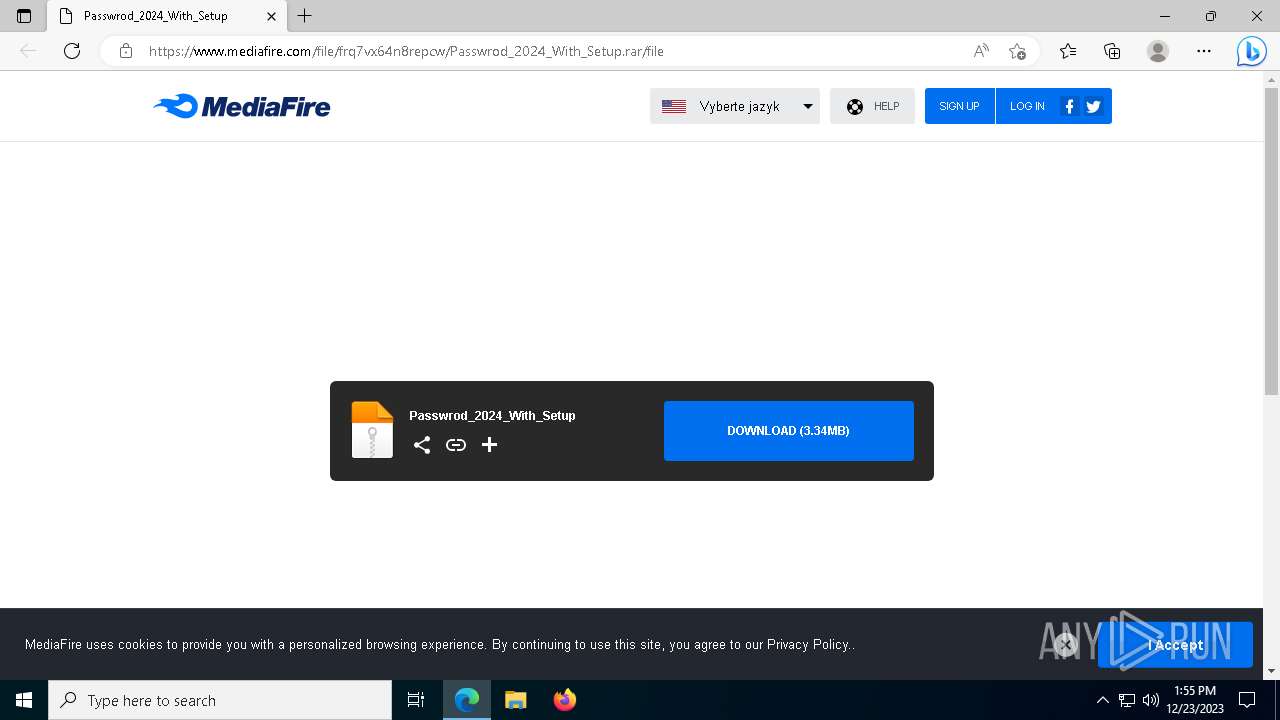Copy link using the chain icon
This screenshot has height=720, width=1280.
point(456,445)
